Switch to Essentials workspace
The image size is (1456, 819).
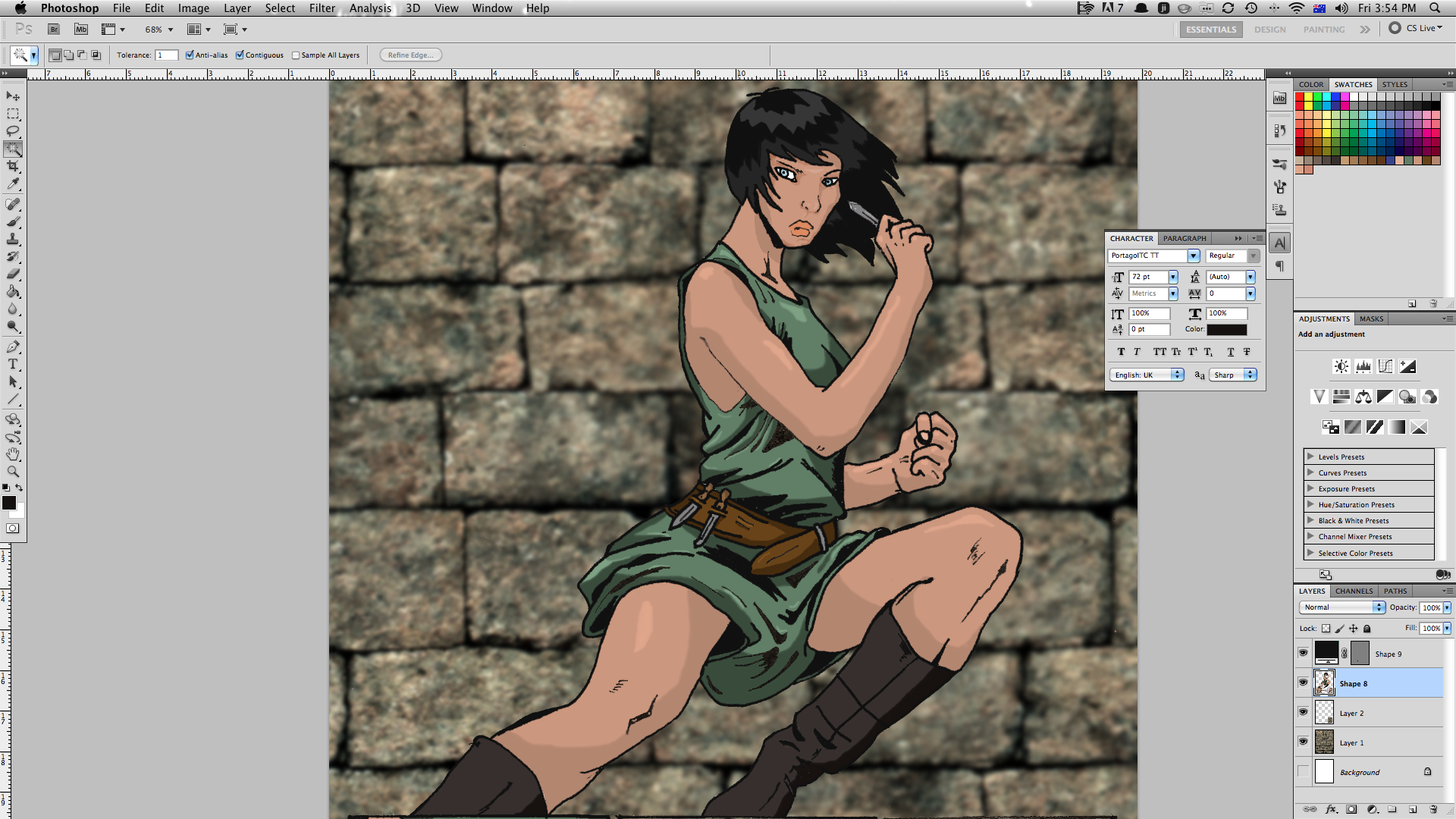tap(1211, 30)
